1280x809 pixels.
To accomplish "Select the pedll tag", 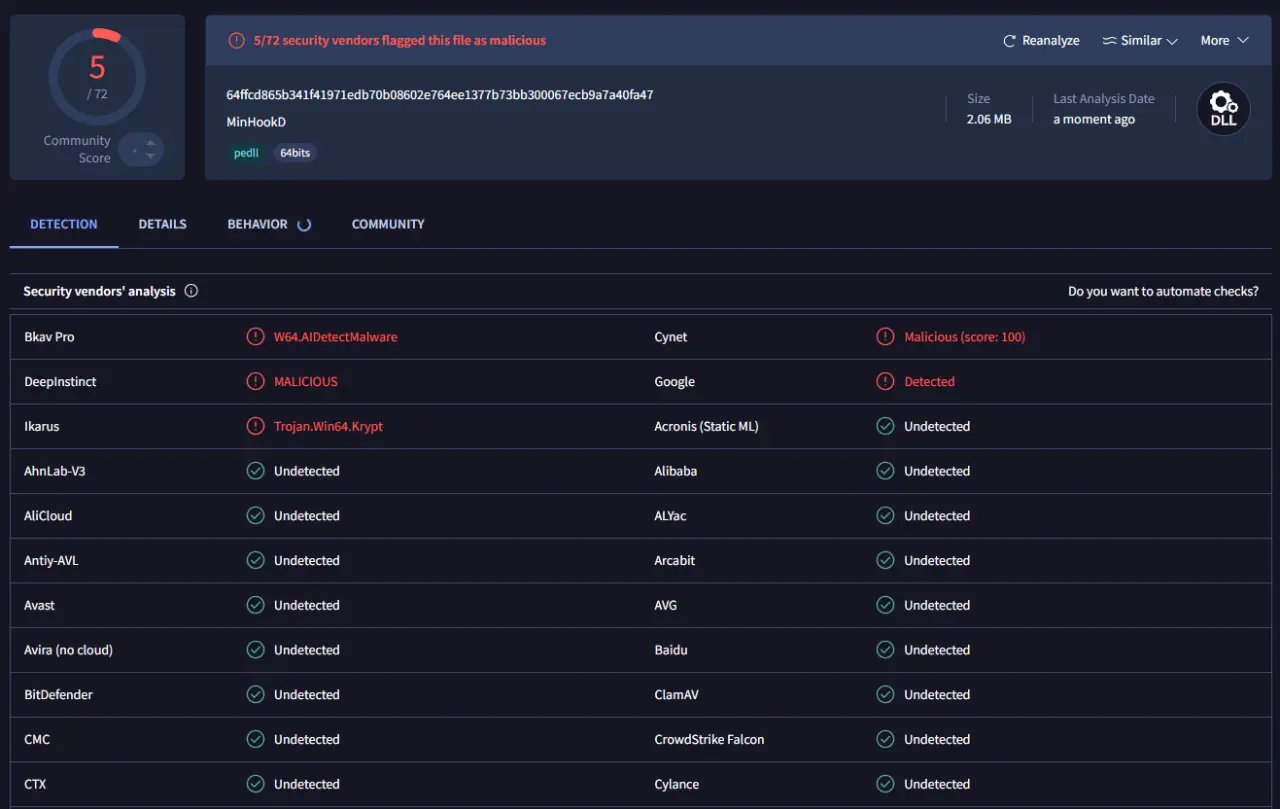I will tap(246, 153).
